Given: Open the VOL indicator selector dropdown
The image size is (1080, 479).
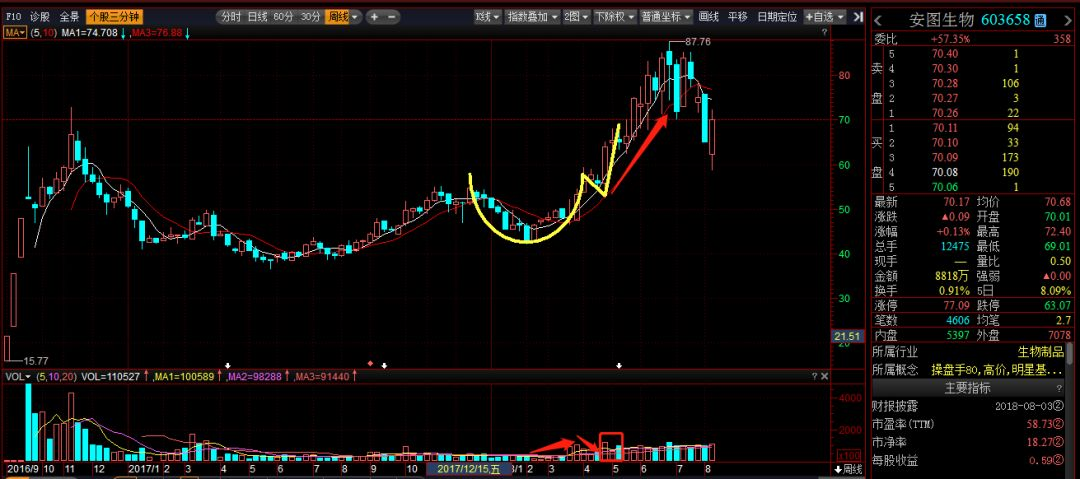Looking at the screenshot, I should [18, 376].
